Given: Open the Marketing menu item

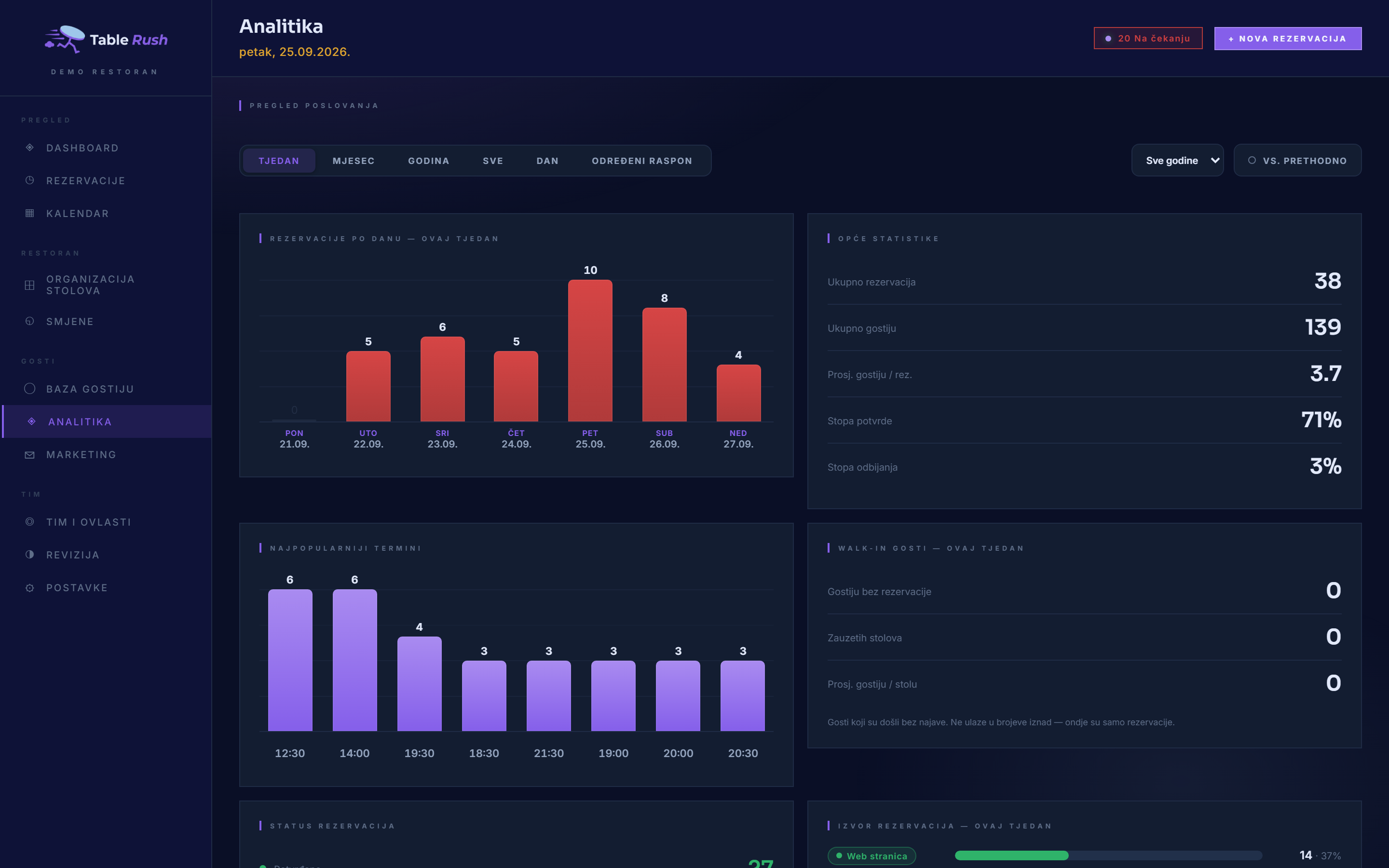Looking at the screenshot, I should 107,455.
